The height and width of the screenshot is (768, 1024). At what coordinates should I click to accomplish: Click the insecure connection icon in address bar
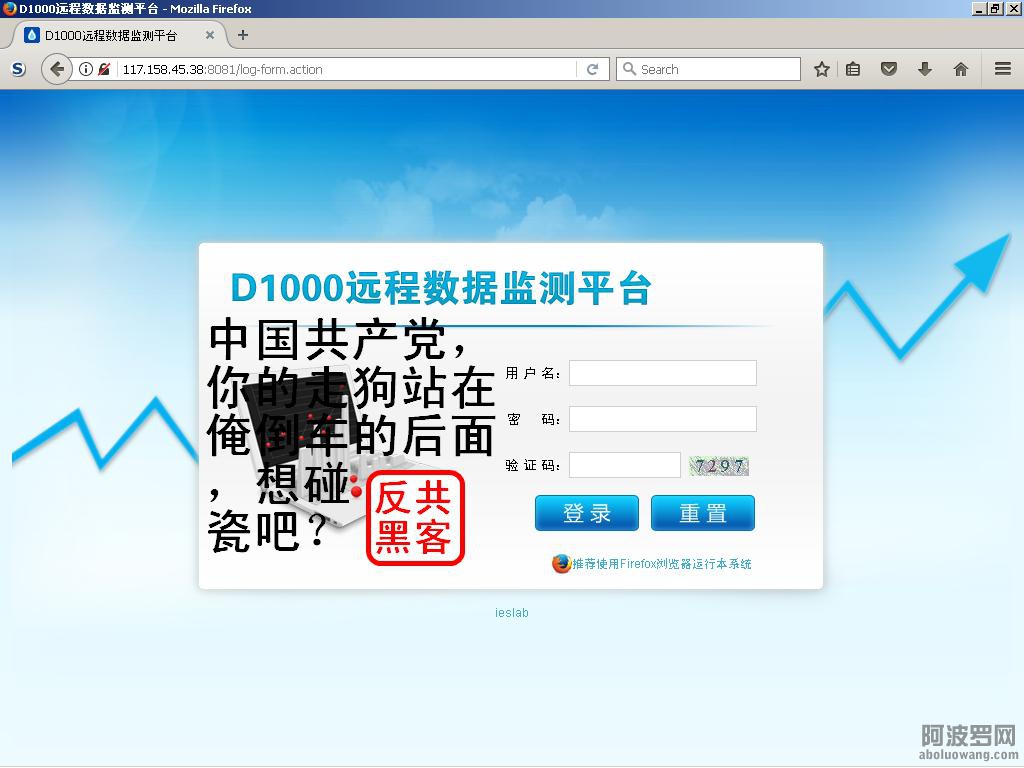coord(104,69)
